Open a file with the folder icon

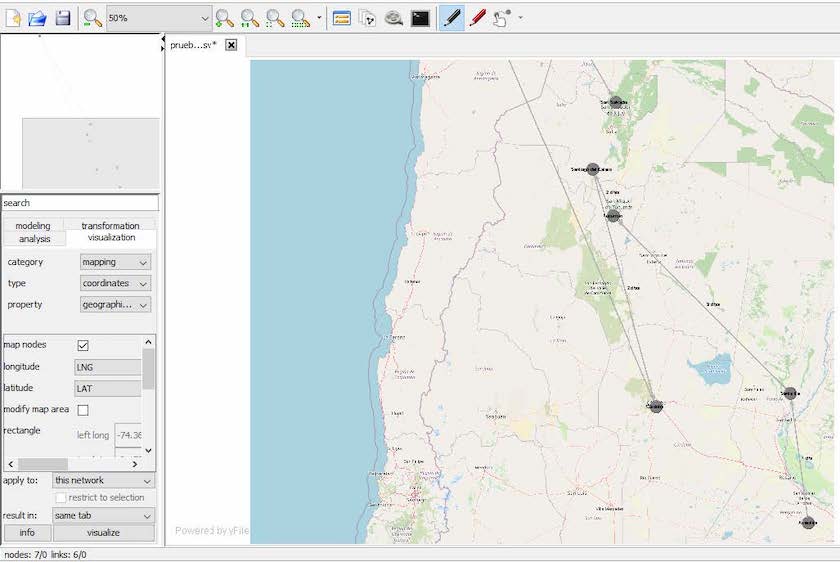pyautogui.click(x=38, y=18)
